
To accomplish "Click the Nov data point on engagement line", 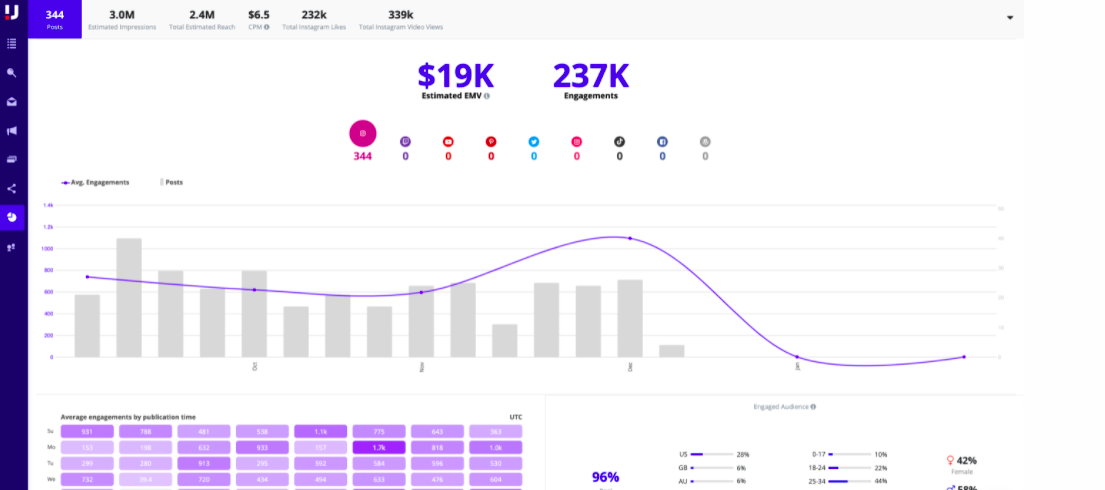I will tap(421, 292).
